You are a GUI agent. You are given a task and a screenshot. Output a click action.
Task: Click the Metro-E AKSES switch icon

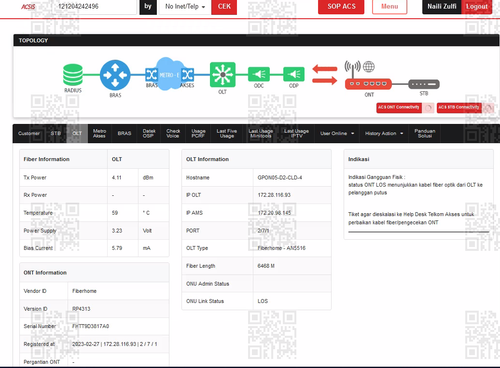(187, 75)
